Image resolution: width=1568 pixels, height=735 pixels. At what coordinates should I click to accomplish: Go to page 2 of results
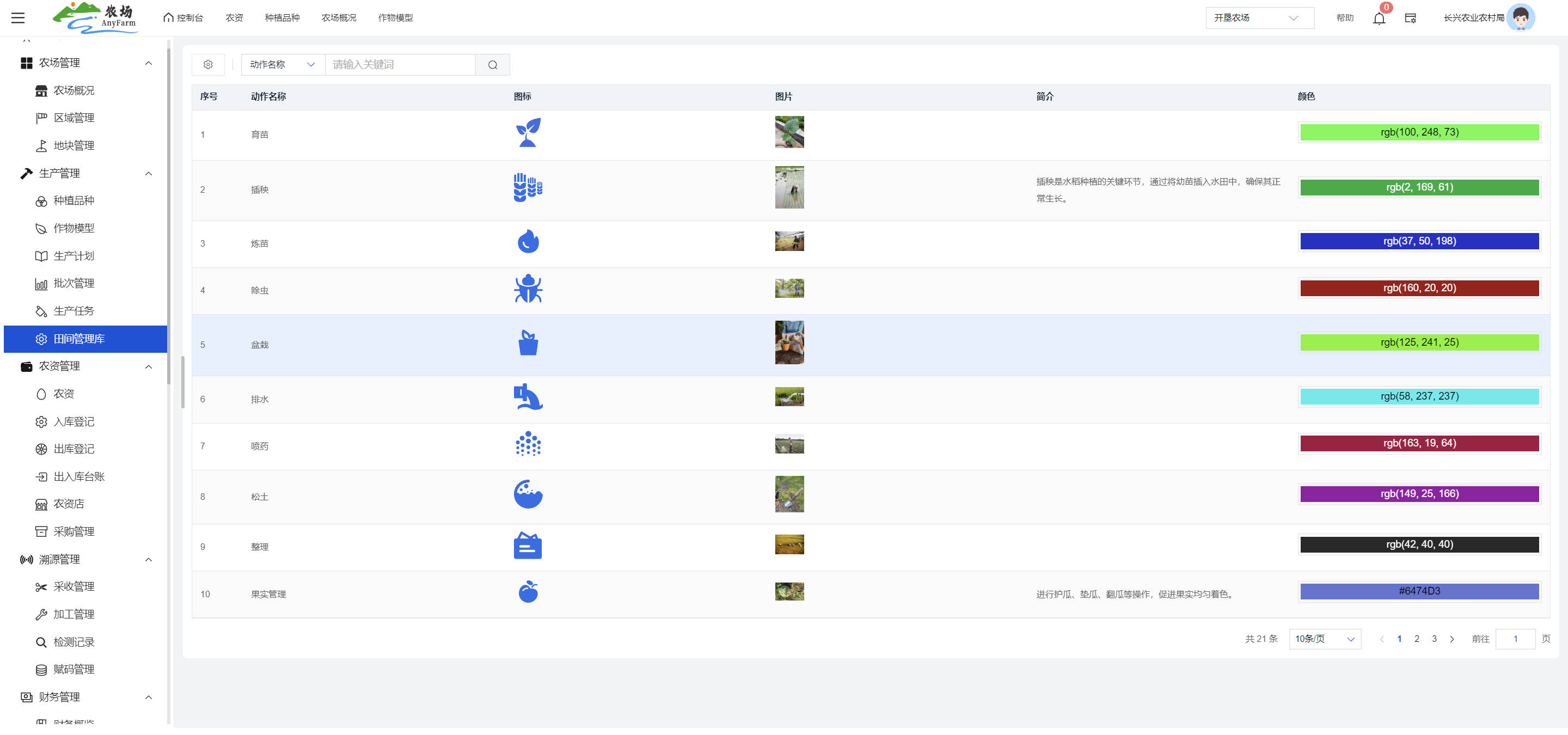pos(1417,639)
